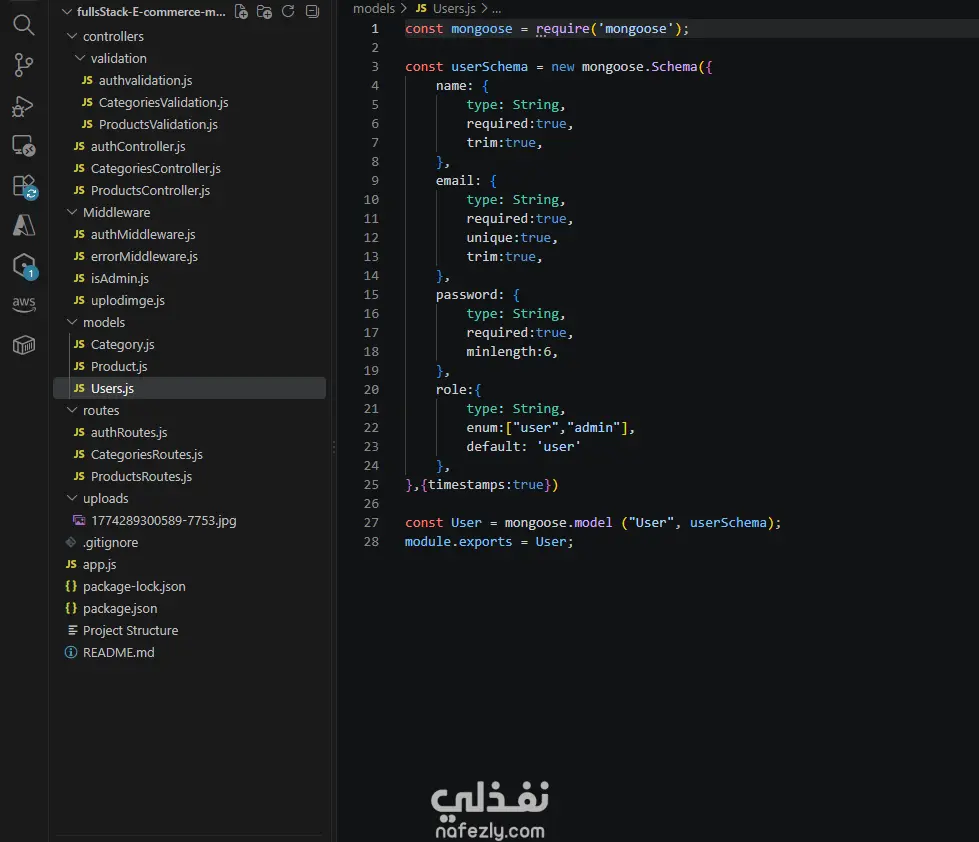Open the Search view in activity bar
Screen dimensions: 979x842
click(24, 25)
